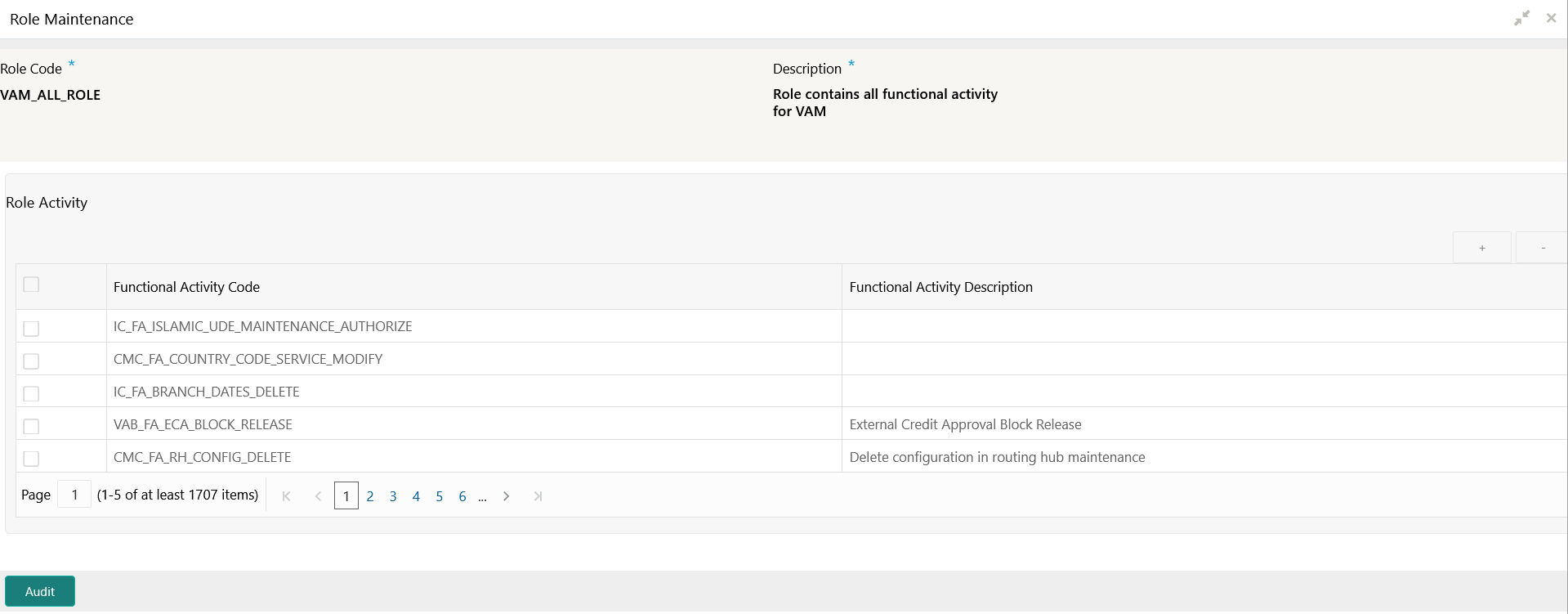Viewport: 1568px width, 614px height.
Task: Open page 2 of the activity list
Action: pyautogui.click(x=370, y=496)
